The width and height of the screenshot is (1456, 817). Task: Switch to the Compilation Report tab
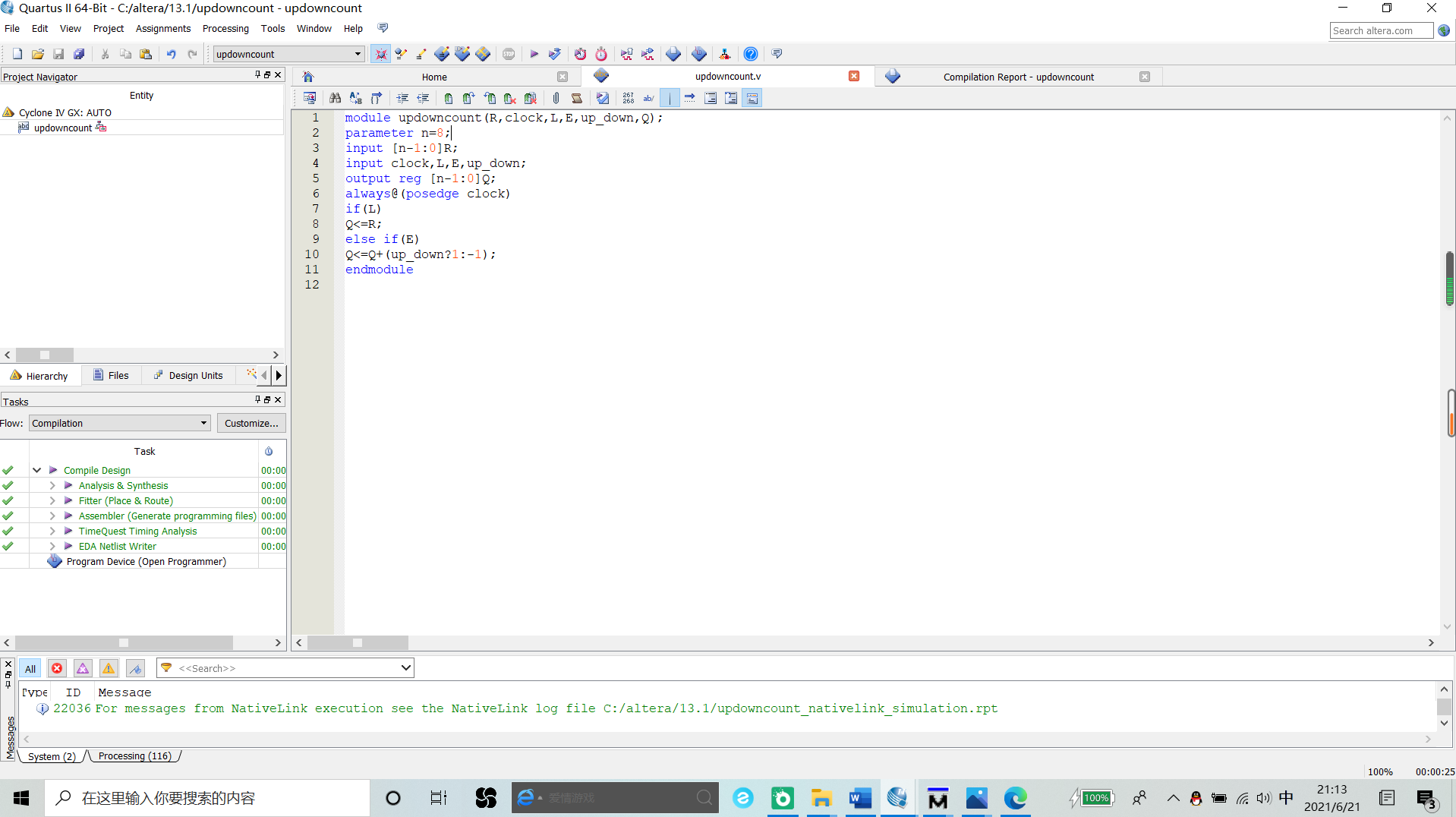tap(1018, 77)
